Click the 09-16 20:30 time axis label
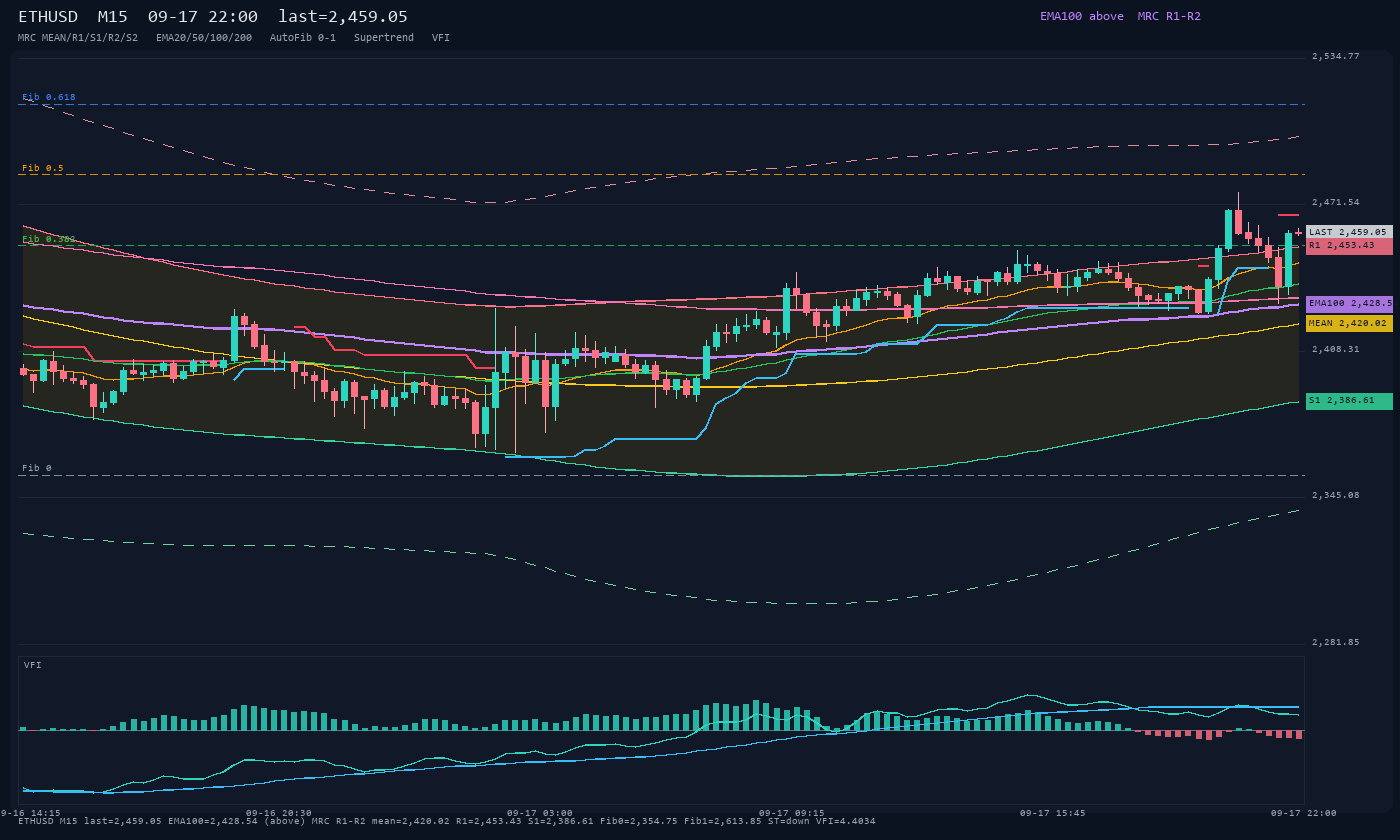The height and width of the screenshot is (840, 1400). [x=279, y=813]
